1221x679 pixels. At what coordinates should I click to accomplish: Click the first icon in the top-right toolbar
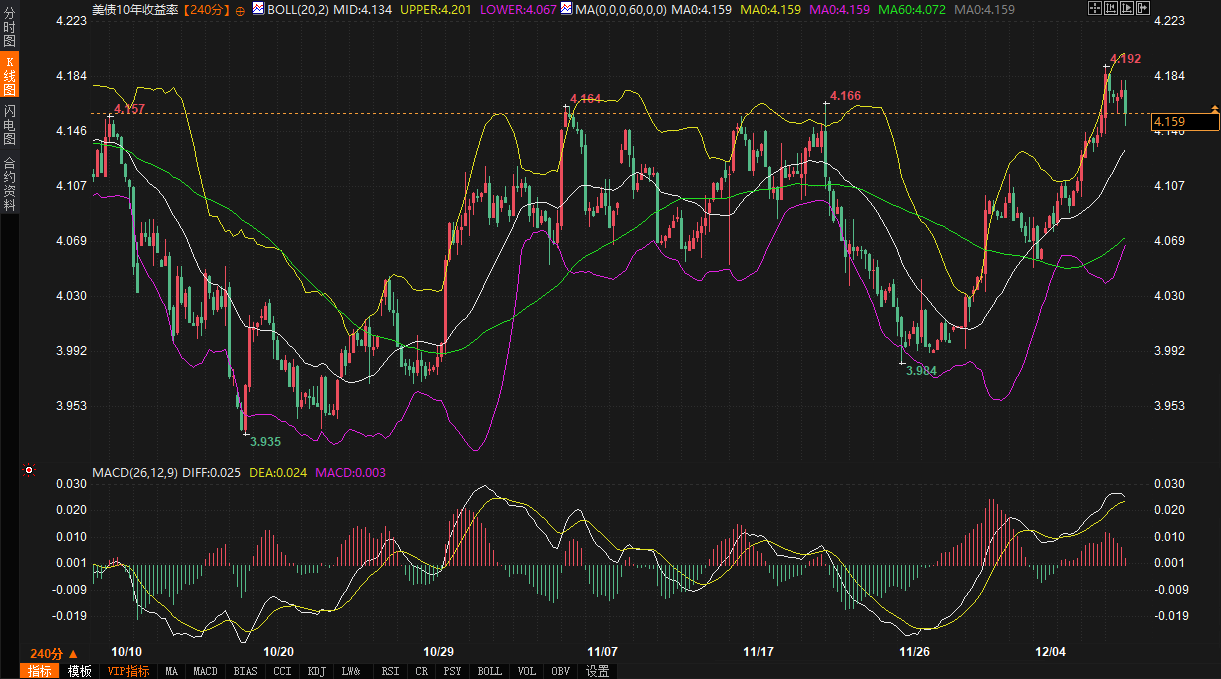[x=1094, y=8]
